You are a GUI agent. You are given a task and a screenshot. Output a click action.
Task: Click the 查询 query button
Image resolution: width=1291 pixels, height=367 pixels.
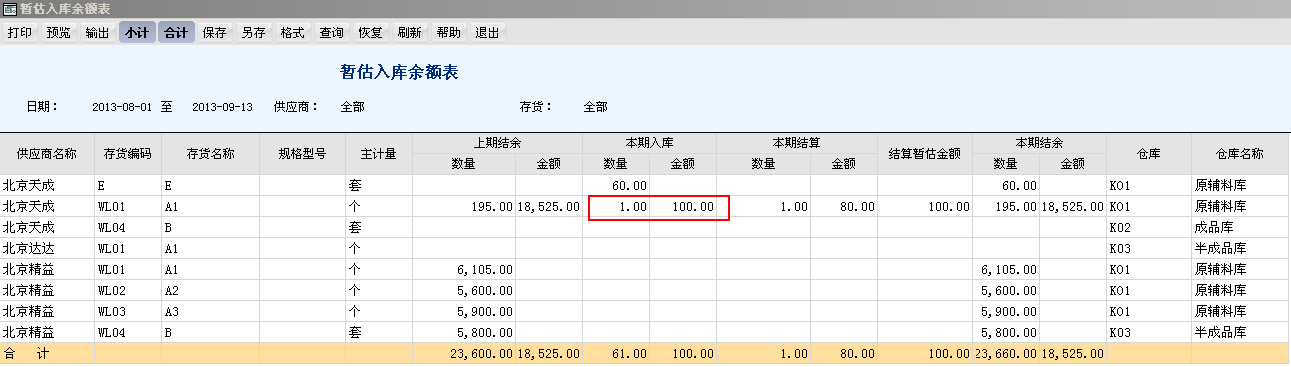[x=332, y=32]
